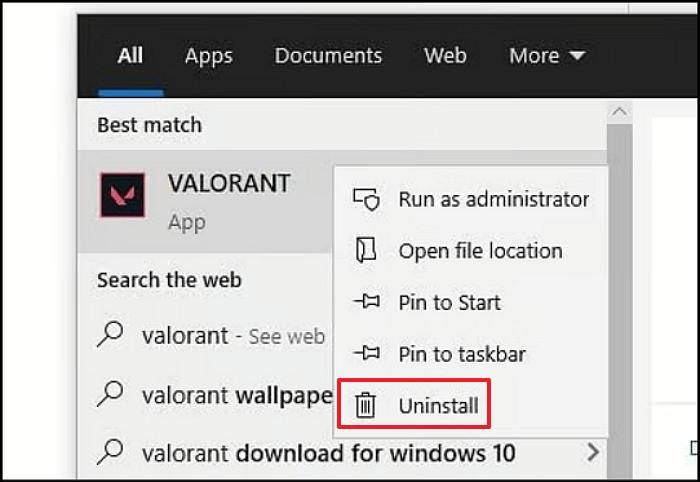Screen dimensions: 700x482
Task: Click the magnifier beside 'valorant wallpaper'
Action: 110,395
